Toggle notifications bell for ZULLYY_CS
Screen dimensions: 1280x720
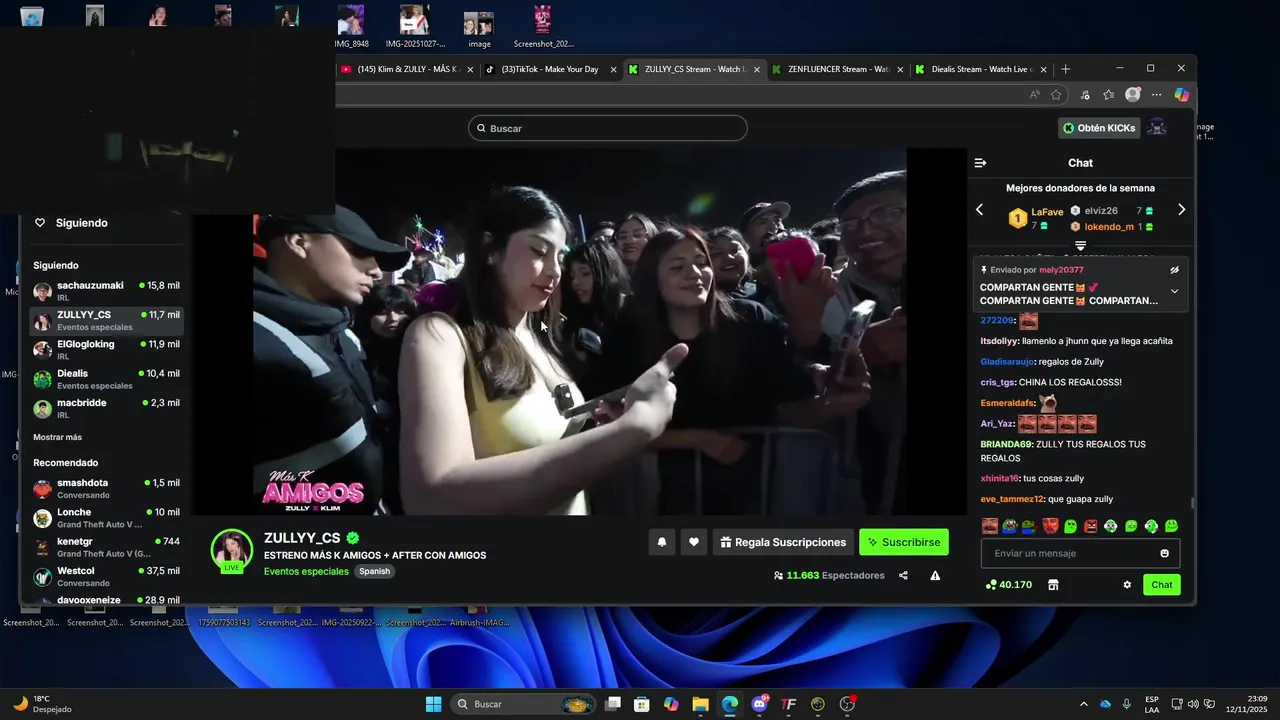coord(661,542)
